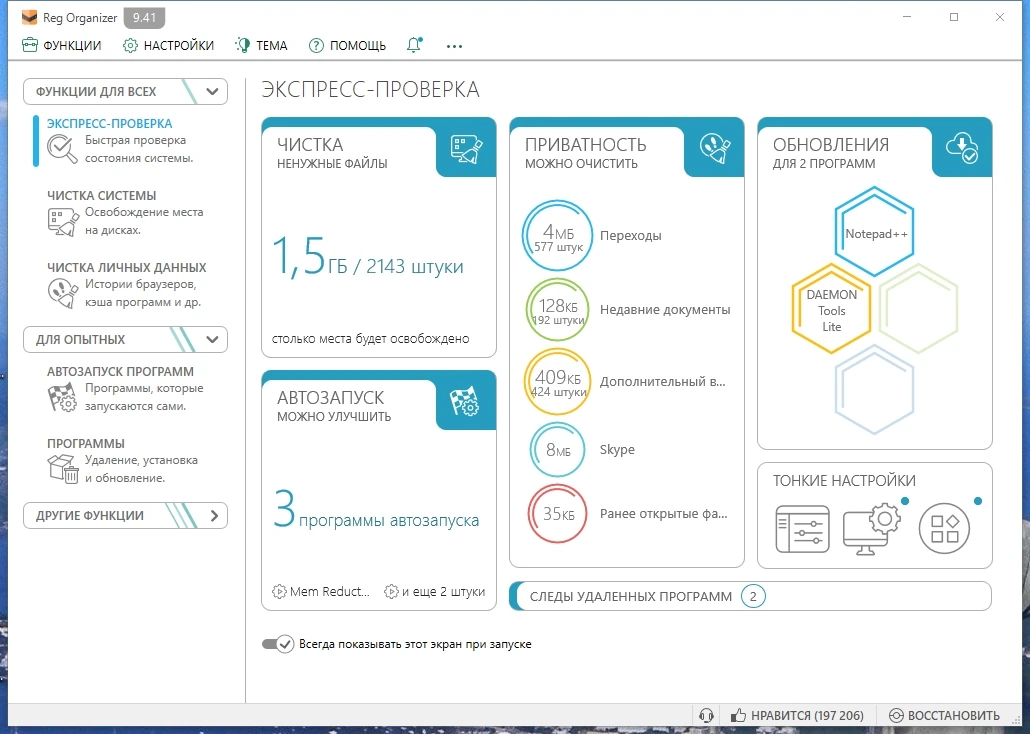Click the Чистка системы sidebar icon
The width and height of the screenshot is (1030, 734).
62,221
